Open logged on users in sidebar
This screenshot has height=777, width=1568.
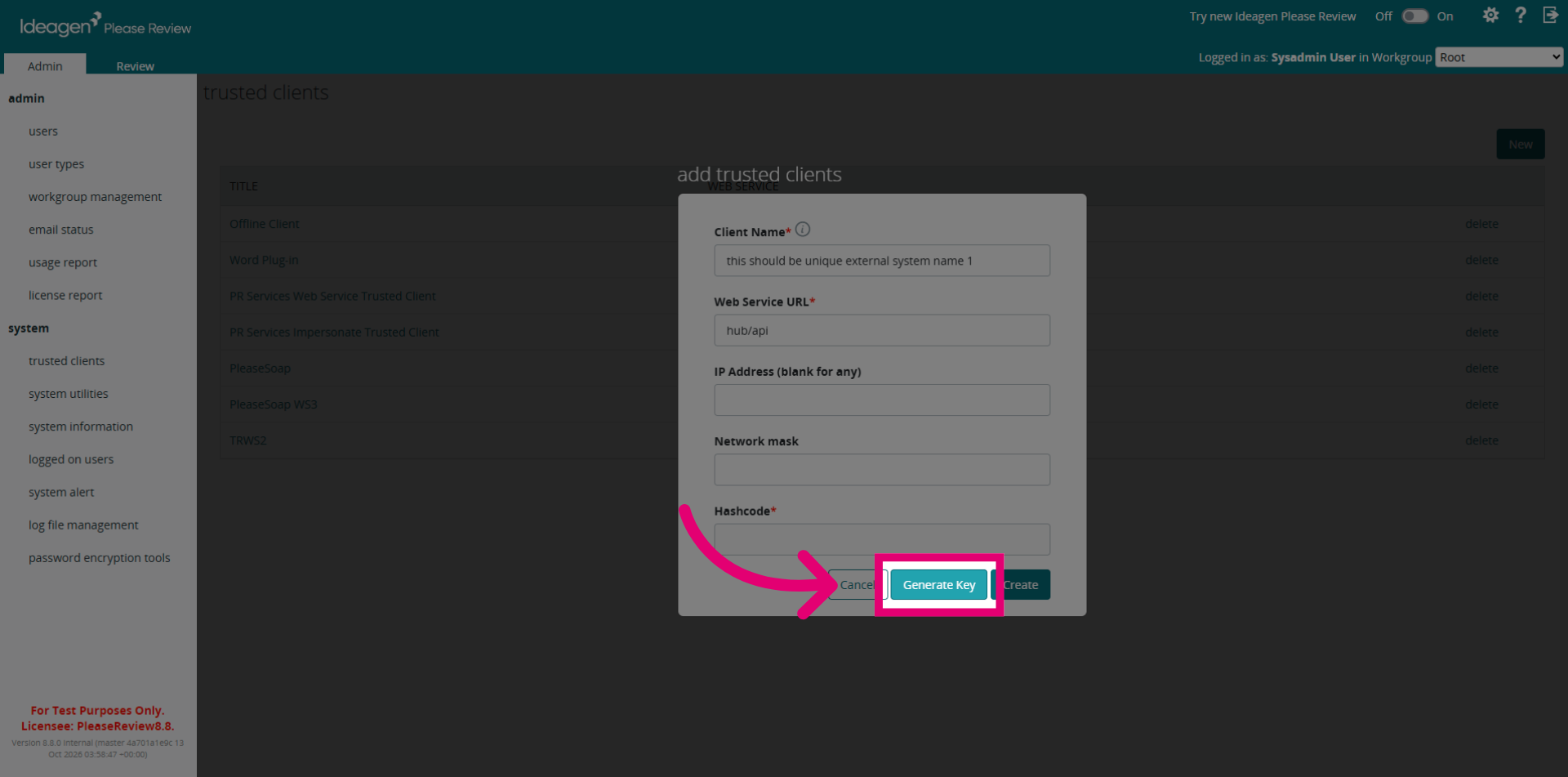(71, 459)
